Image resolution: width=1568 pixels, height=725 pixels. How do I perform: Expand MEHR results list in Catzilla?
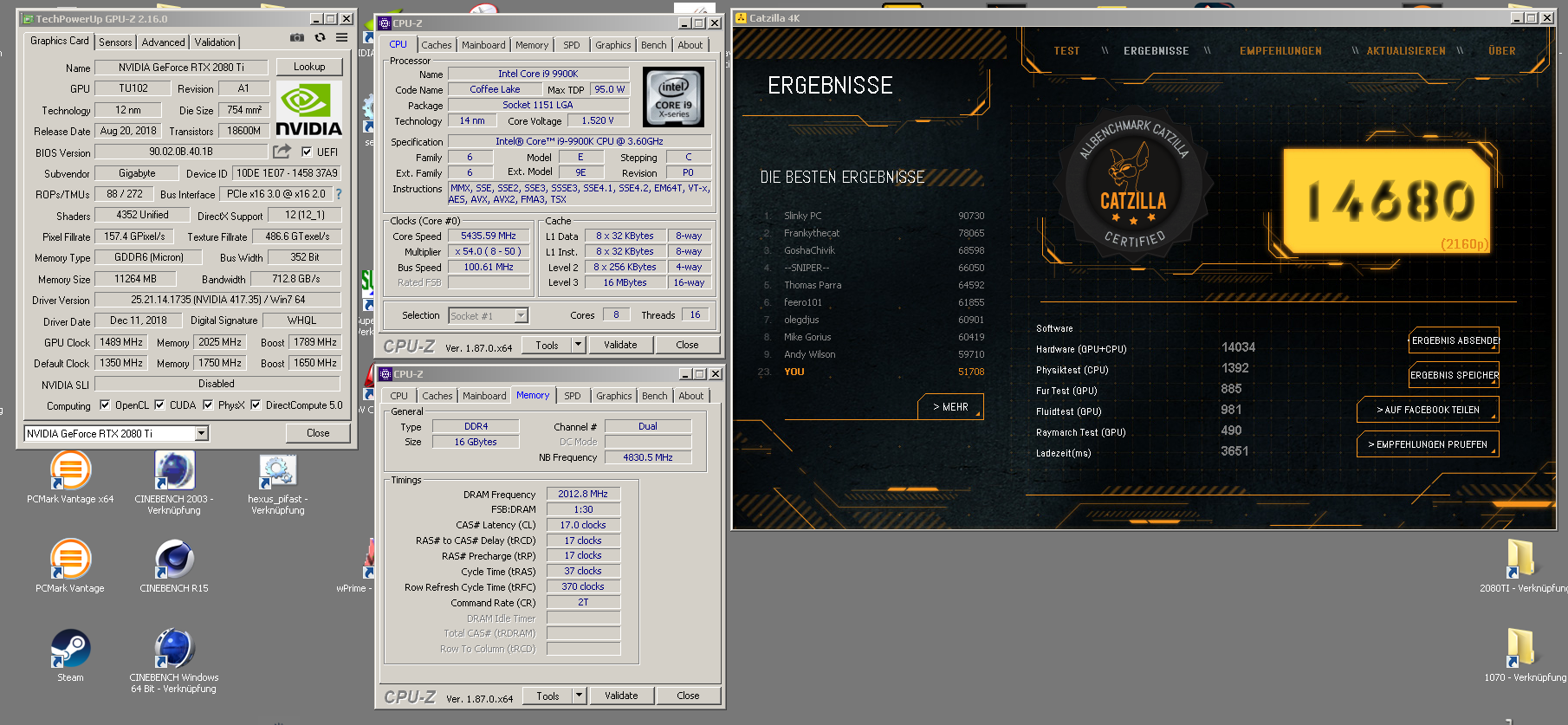click(950, 407)
